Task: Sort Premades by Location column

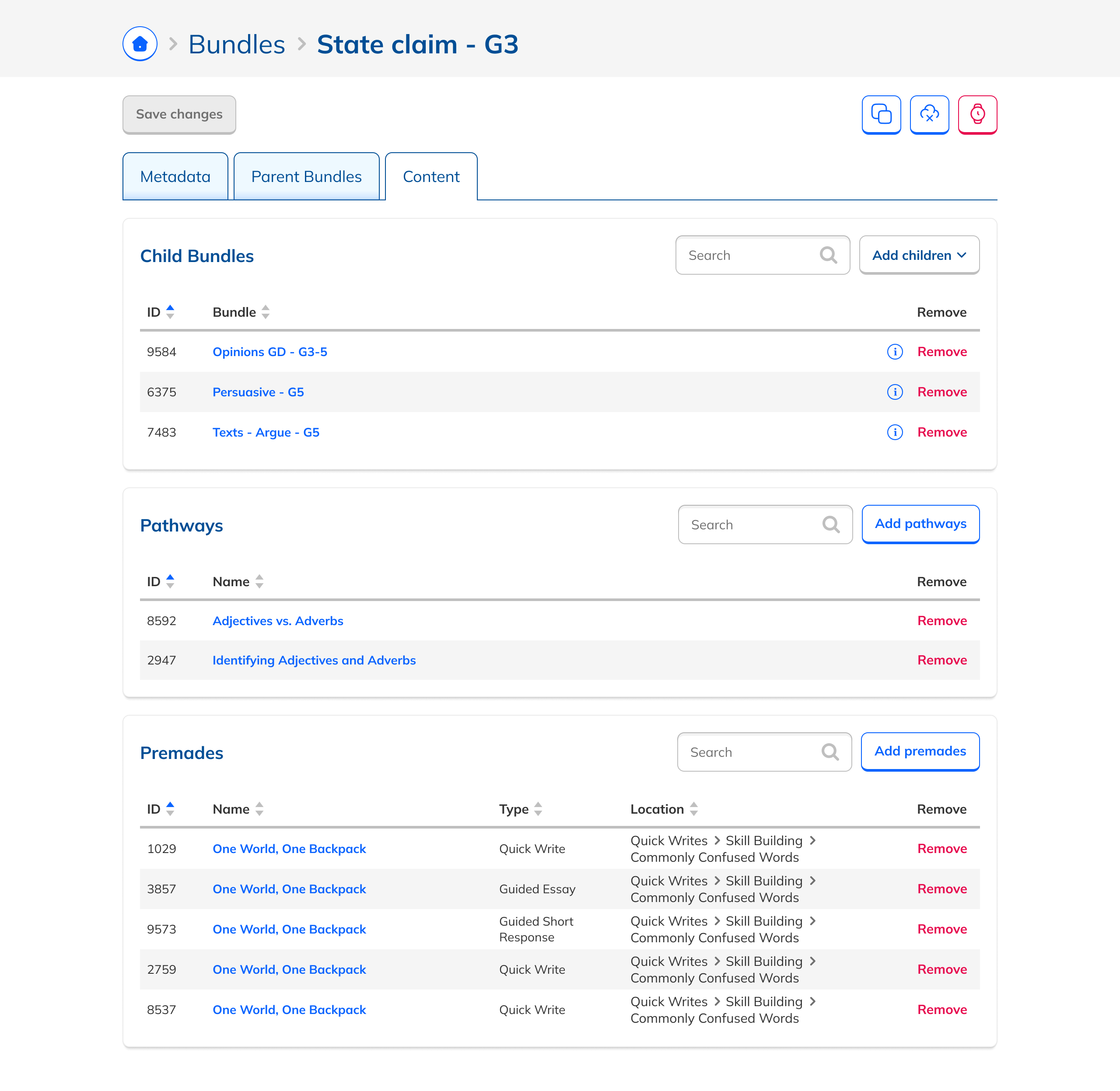Action: (x=693, y=809)
